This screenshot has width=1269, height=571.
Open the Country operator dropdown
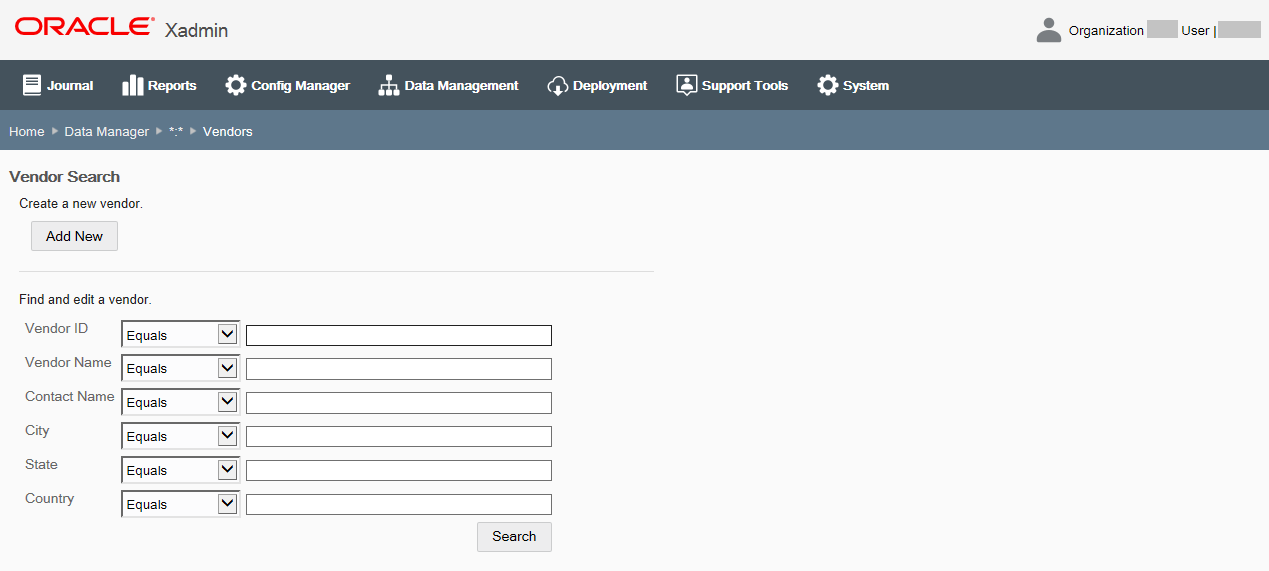pos(181,504)
